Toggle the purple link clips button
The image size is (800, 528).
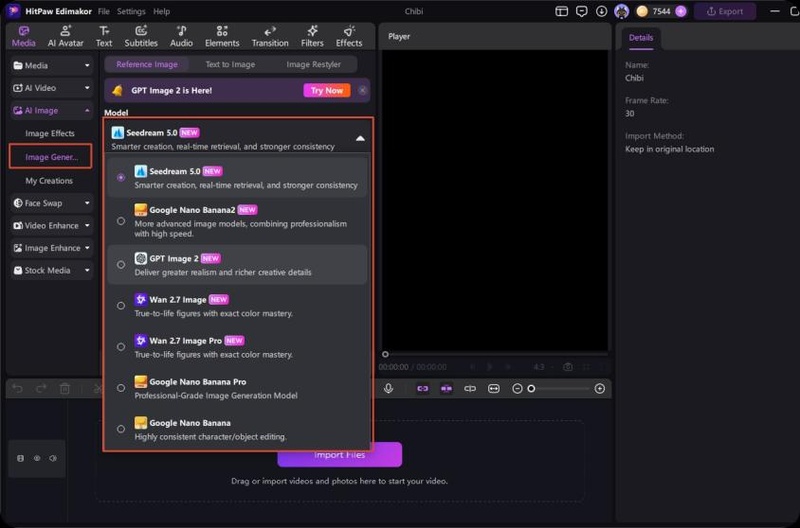pos(422,389)
